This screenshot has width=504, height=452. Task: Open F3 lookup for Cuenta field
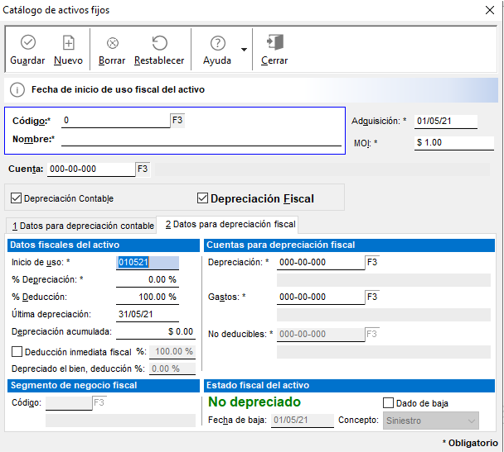(142, 169)
